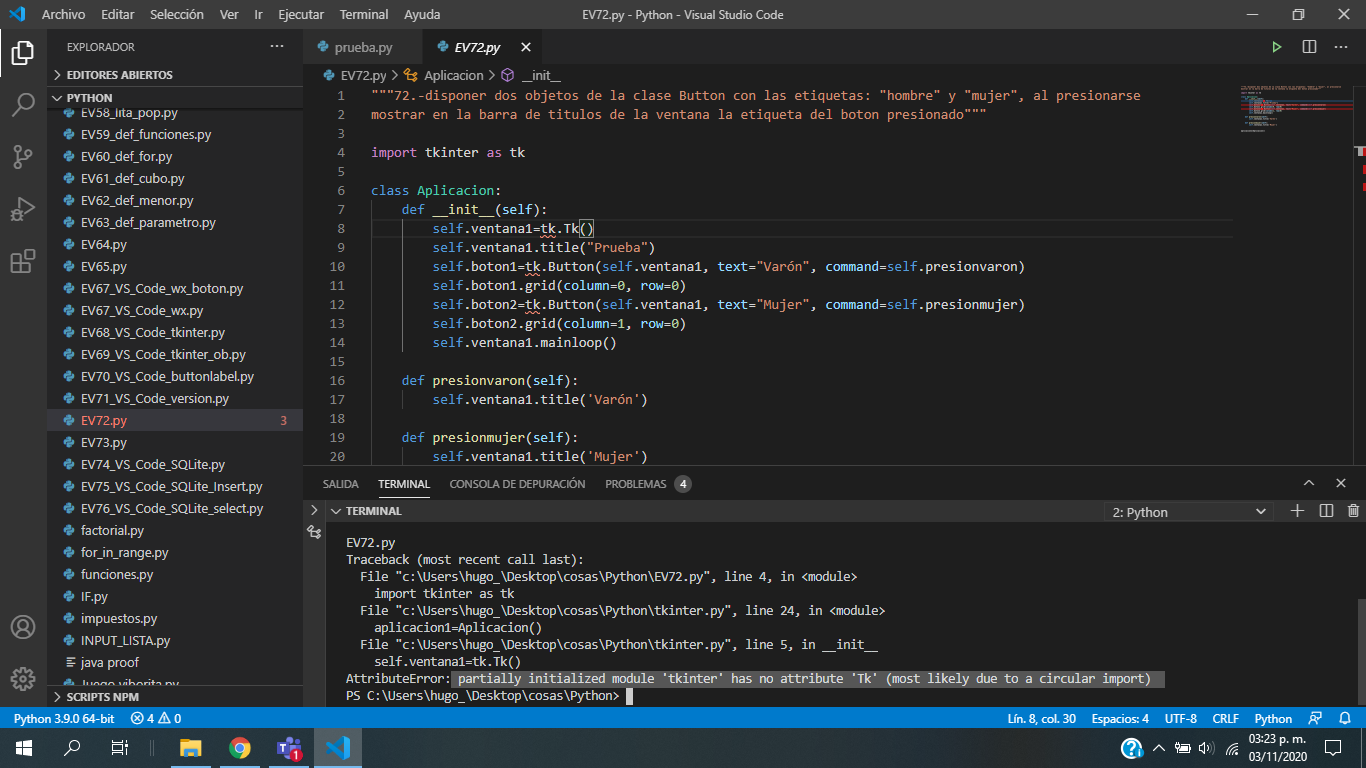Open the Ejecutar menu
The image size is (1366, 768).
tap(301, 14)
